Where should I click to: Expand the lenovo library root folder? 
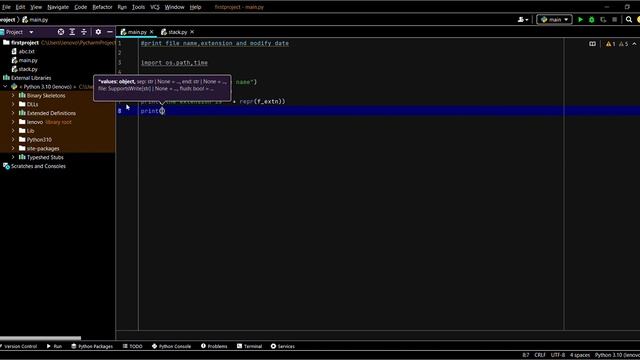[x=13, y=122]
